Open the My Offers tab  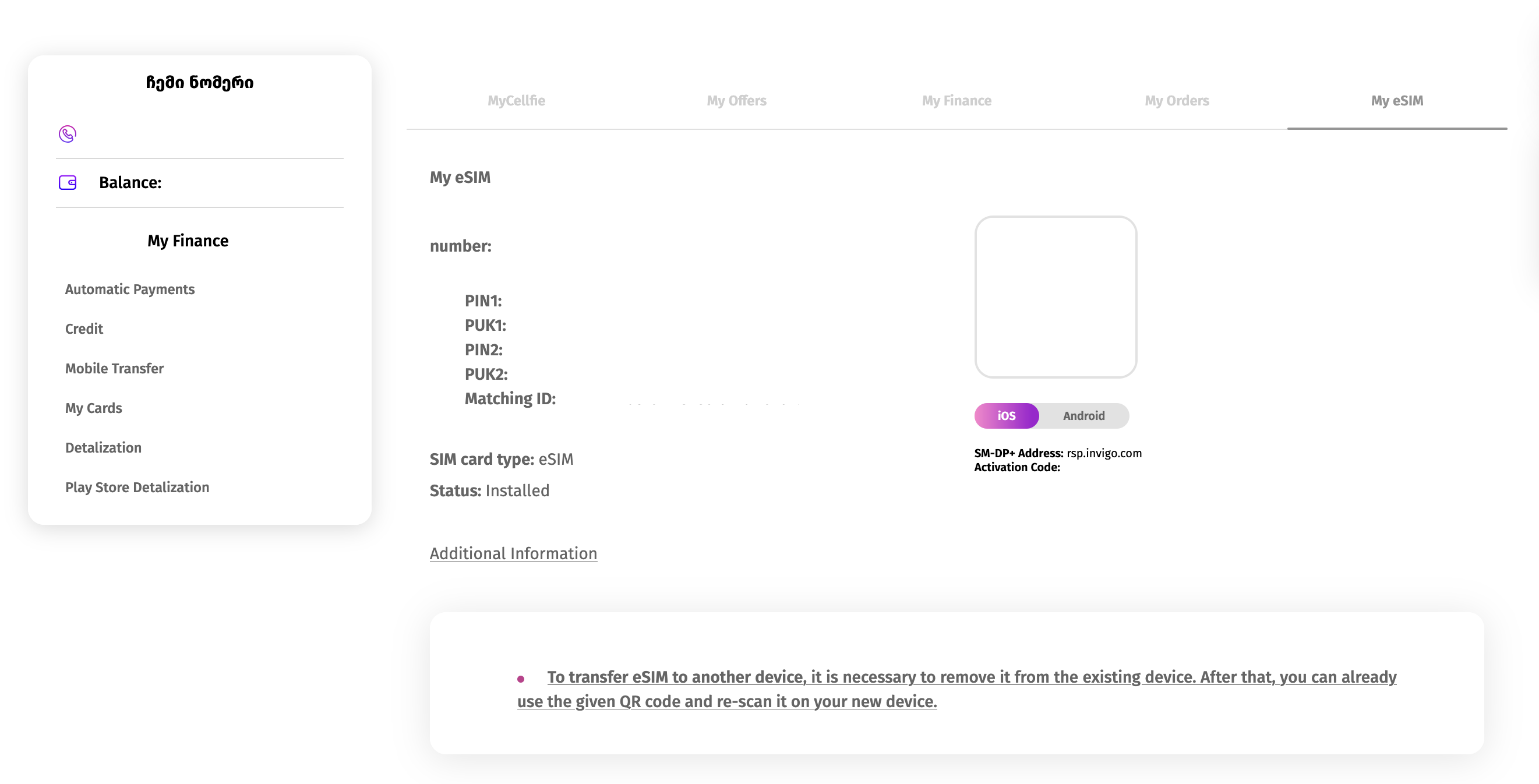(x=736, y=101)
